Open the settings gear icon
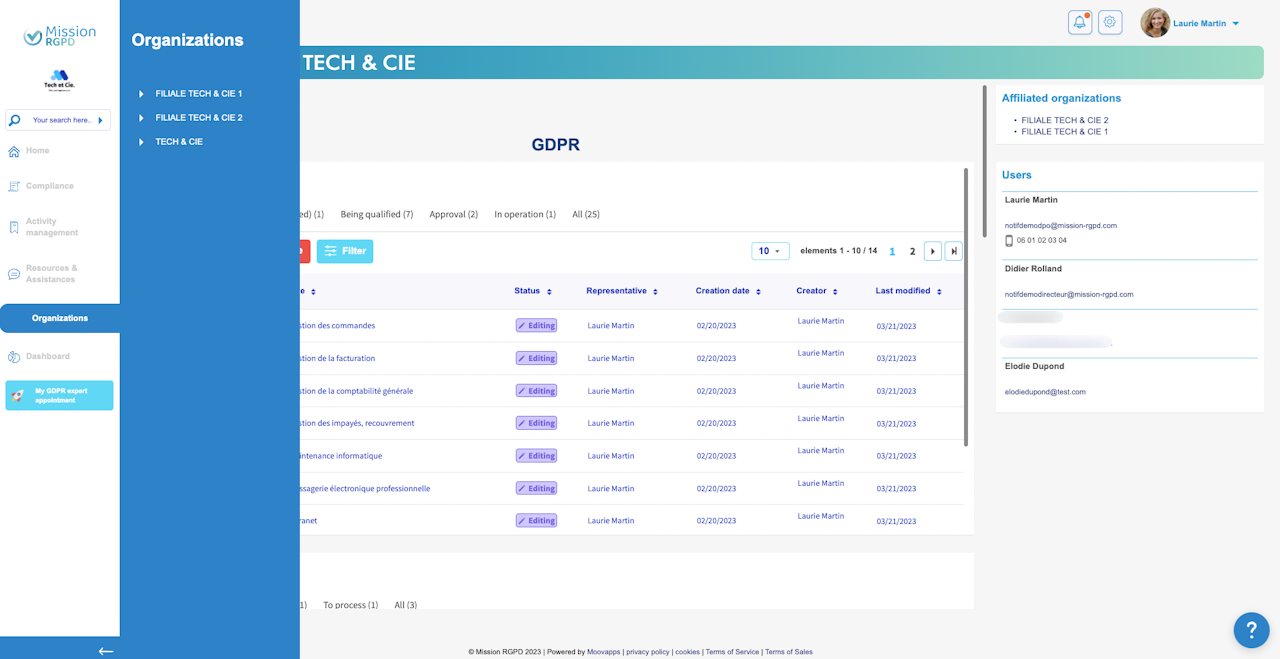 click(1110, 22)
